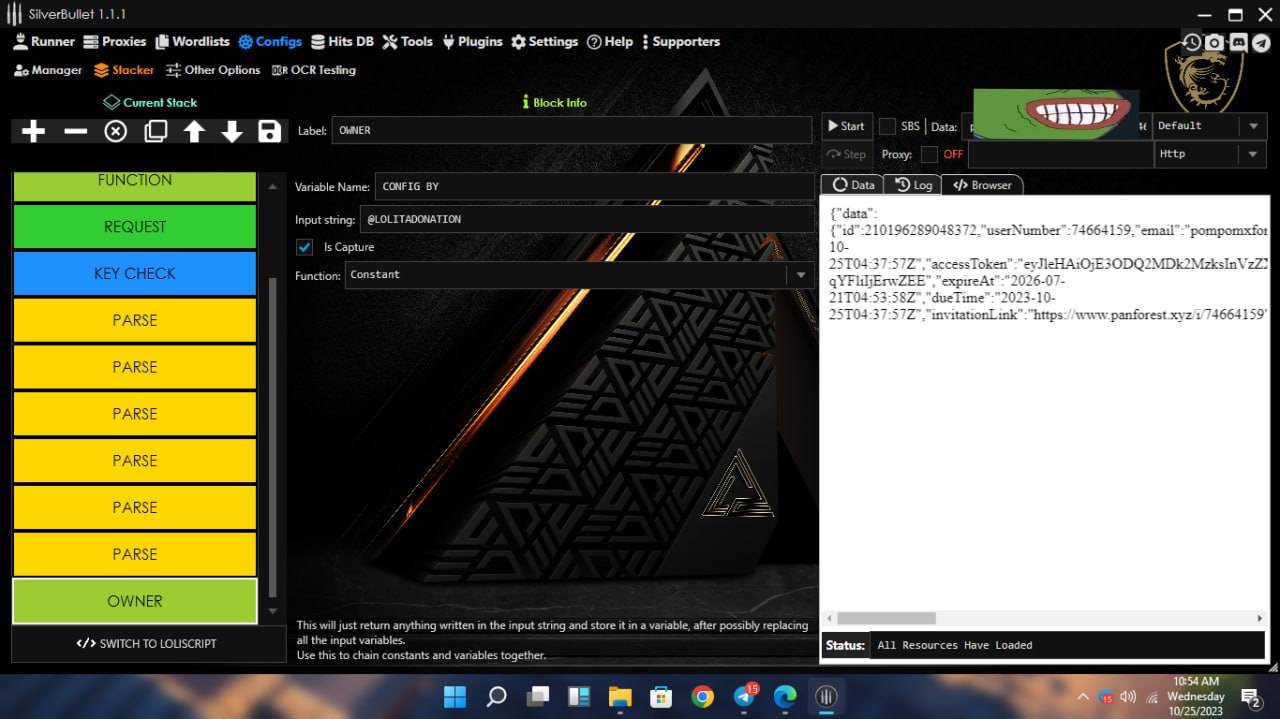Disable the selected block via circled X icon

pyautogui.click(x=116, y=131)
